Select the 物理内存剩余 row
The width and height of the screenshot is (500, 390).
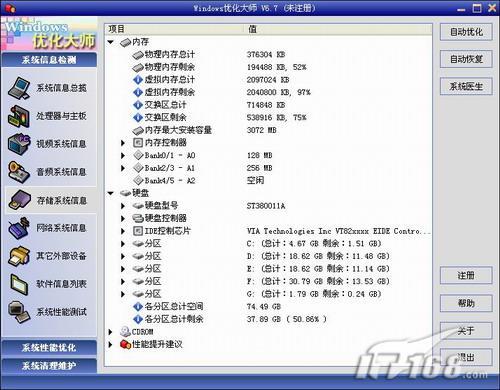click(269, 67)
